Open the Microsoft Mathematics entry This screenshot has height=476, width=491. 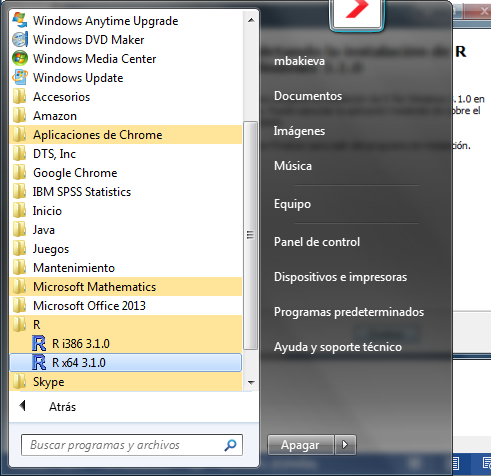click(x=126, y=286)
